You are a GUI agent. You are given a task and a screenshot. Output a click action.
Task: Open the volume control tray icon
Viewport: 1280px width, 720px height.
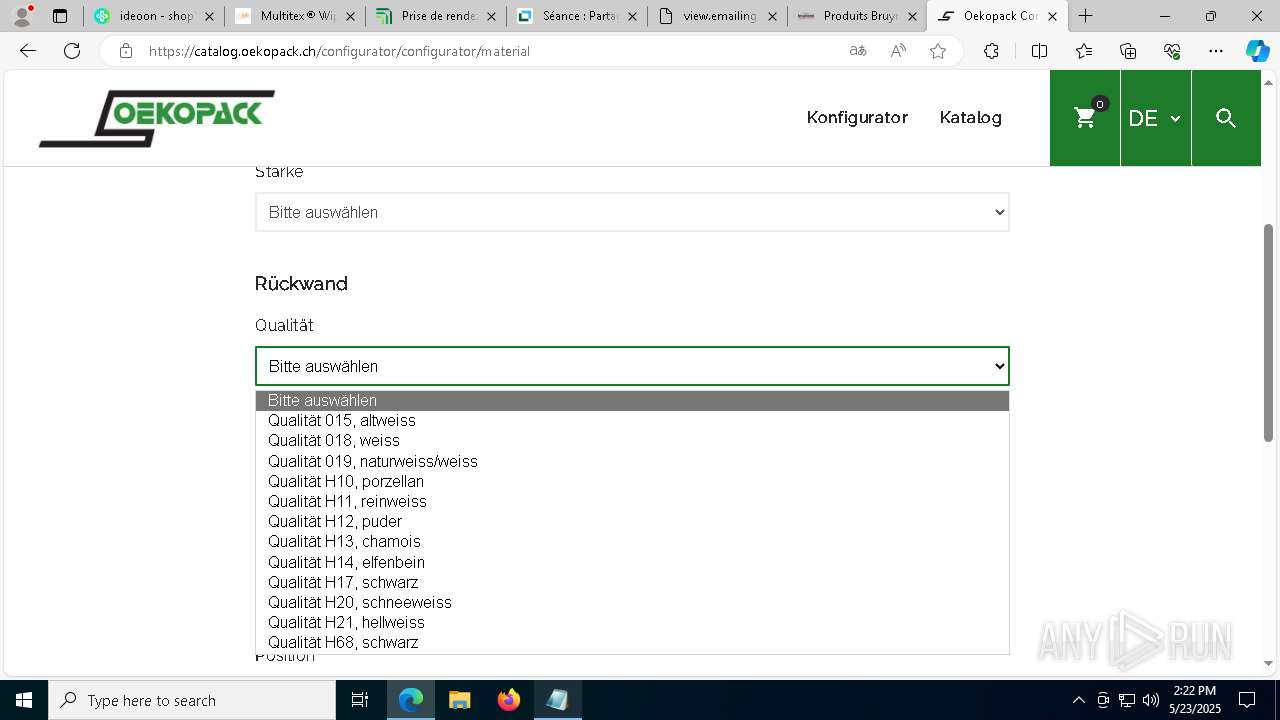pos(1151,700)
